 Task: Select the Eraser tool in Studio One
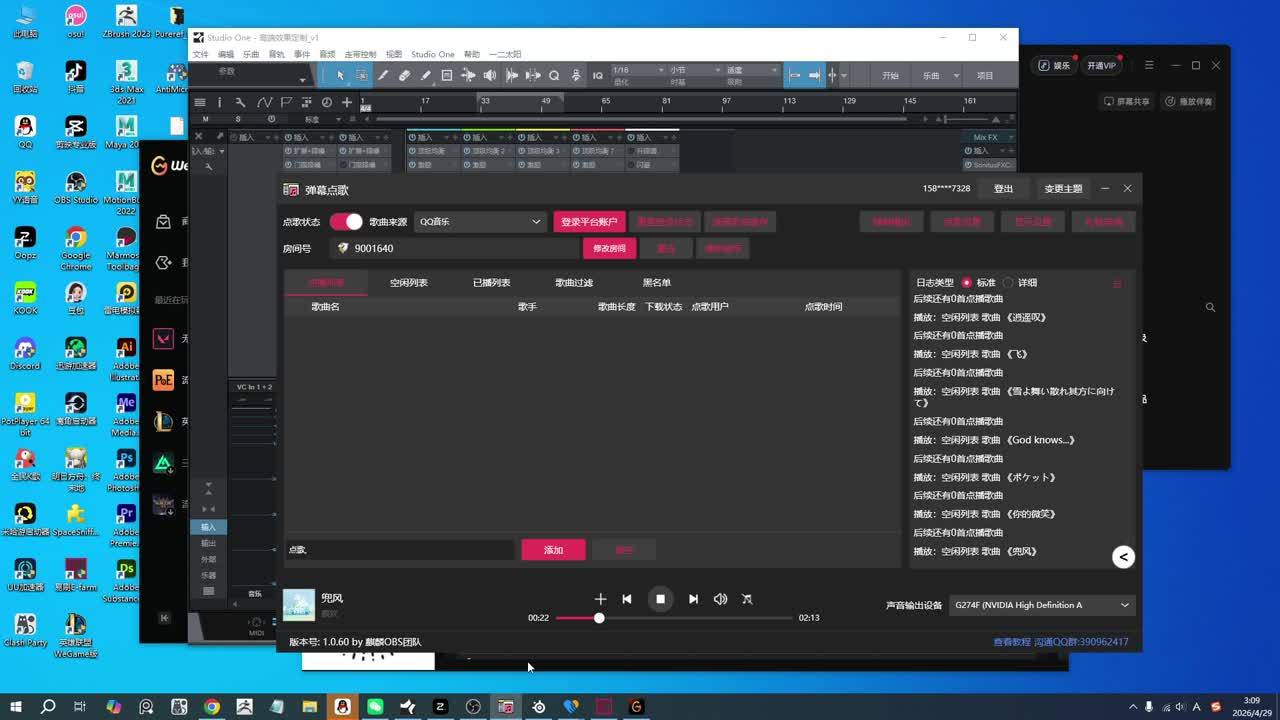pos(404,75)
